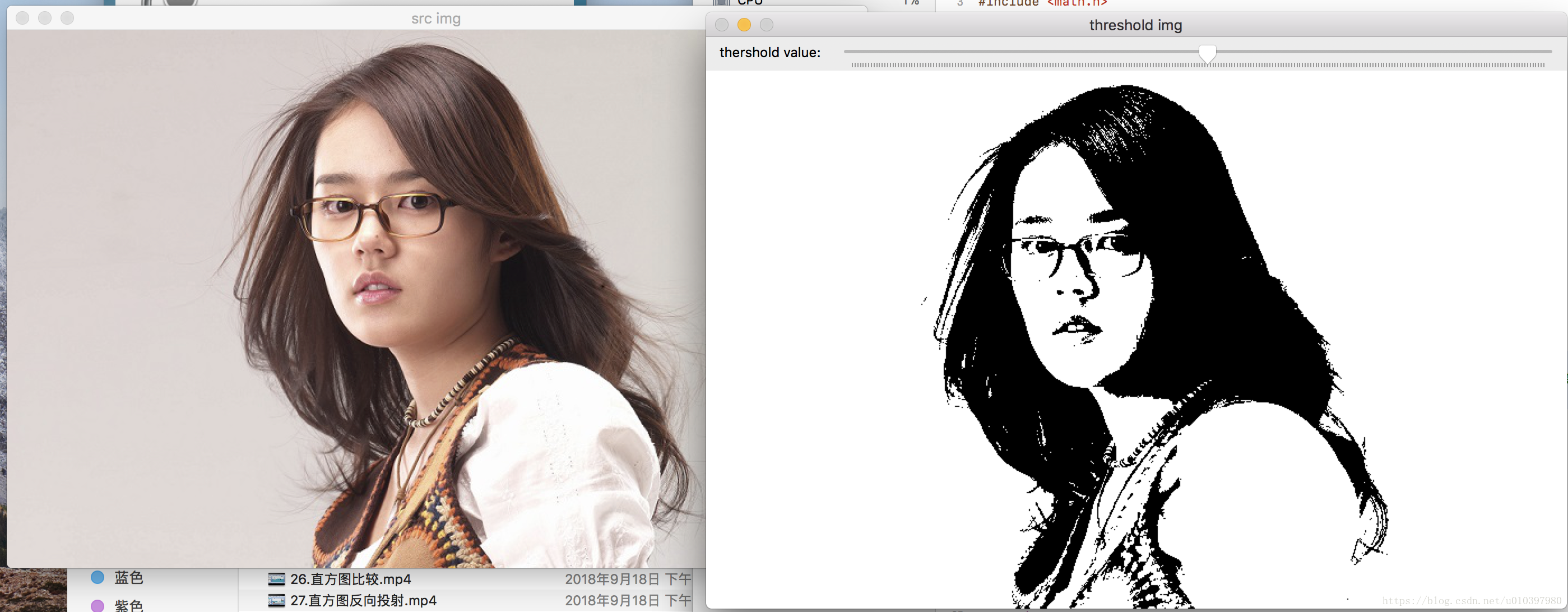Click the source portrait photo
The width and height of the screenshot is (1568, 612).
[356, 298]
